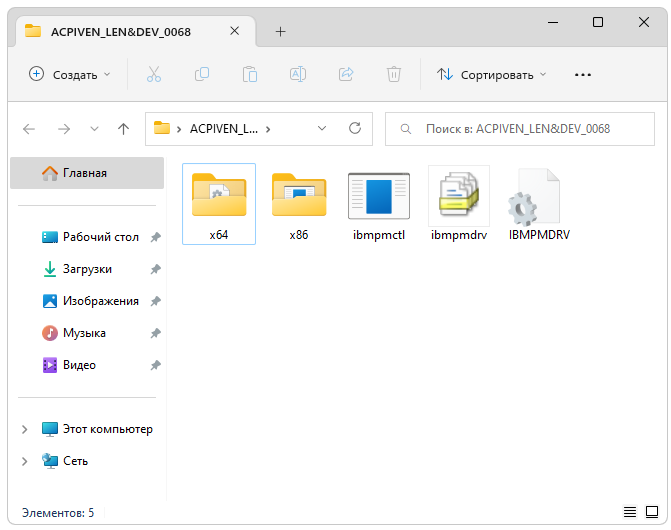The image size is (671, 530).
Task: Click chevron before ACPIVEN_L... breadcrumb
Action: (x=179, y=129)
